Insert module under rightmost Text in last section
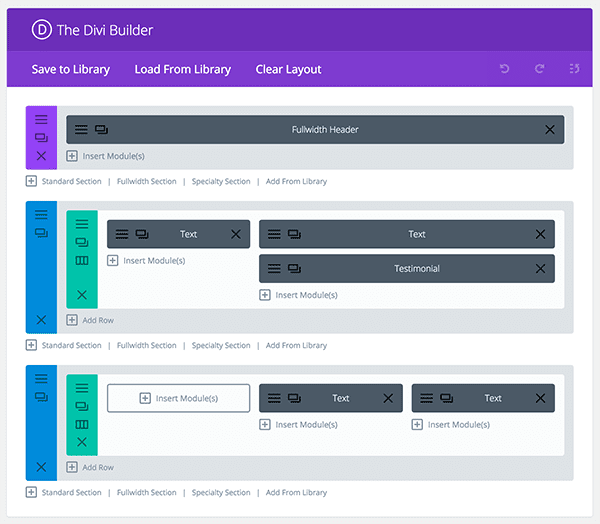The height and width of the screenshot is (524, 600). (451, 424)
